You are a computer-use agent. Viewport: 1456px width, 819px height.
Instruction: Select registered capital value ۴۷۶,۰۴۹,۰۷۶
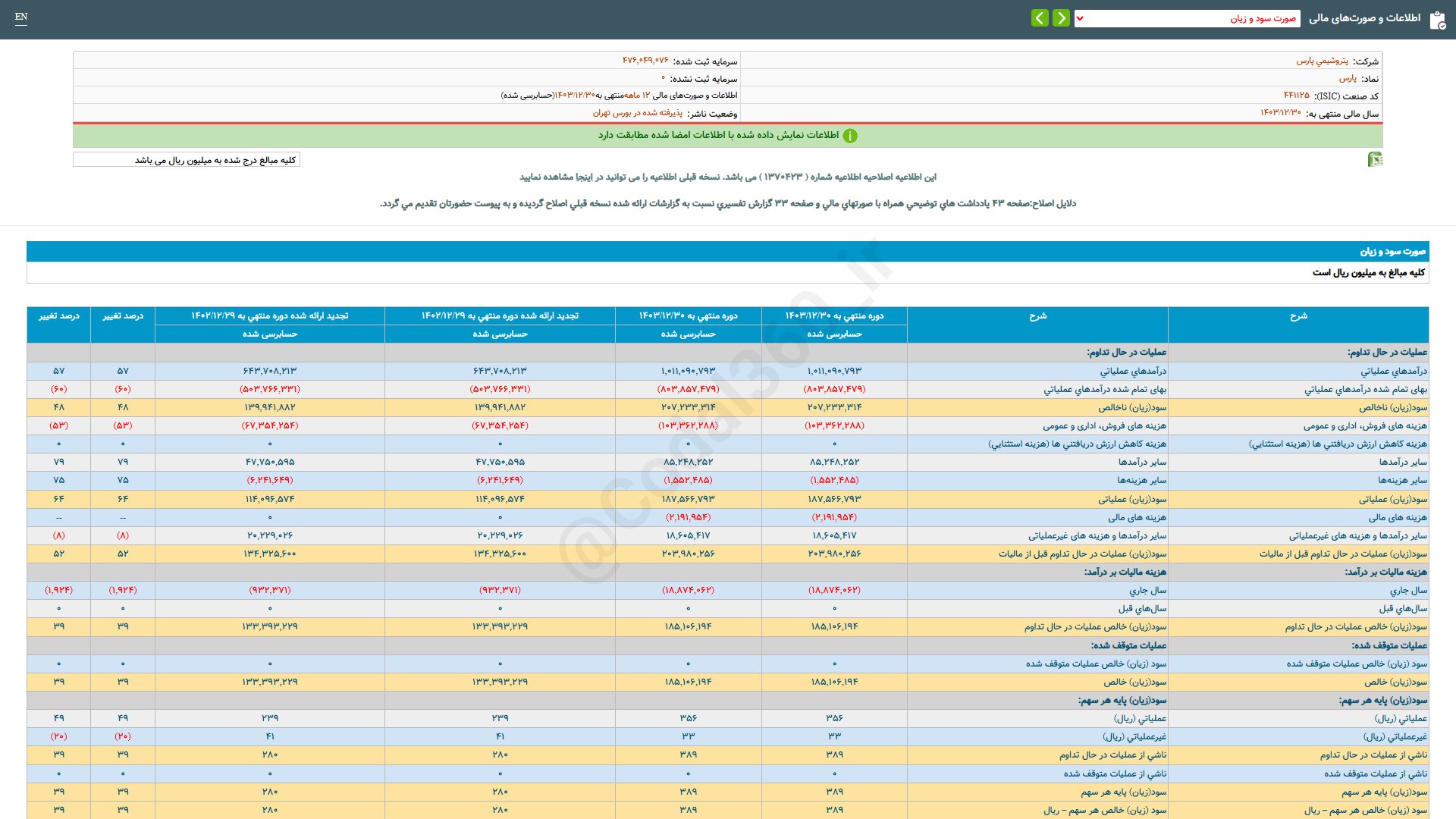645,61
